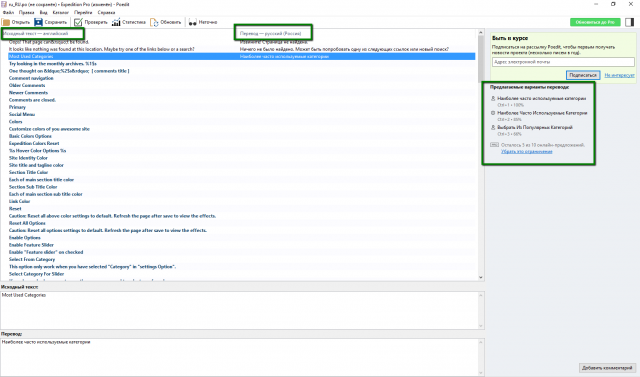Validate translations with Проверить icon
The width and height of the screenshot is (640, 377).
point(78,22)
